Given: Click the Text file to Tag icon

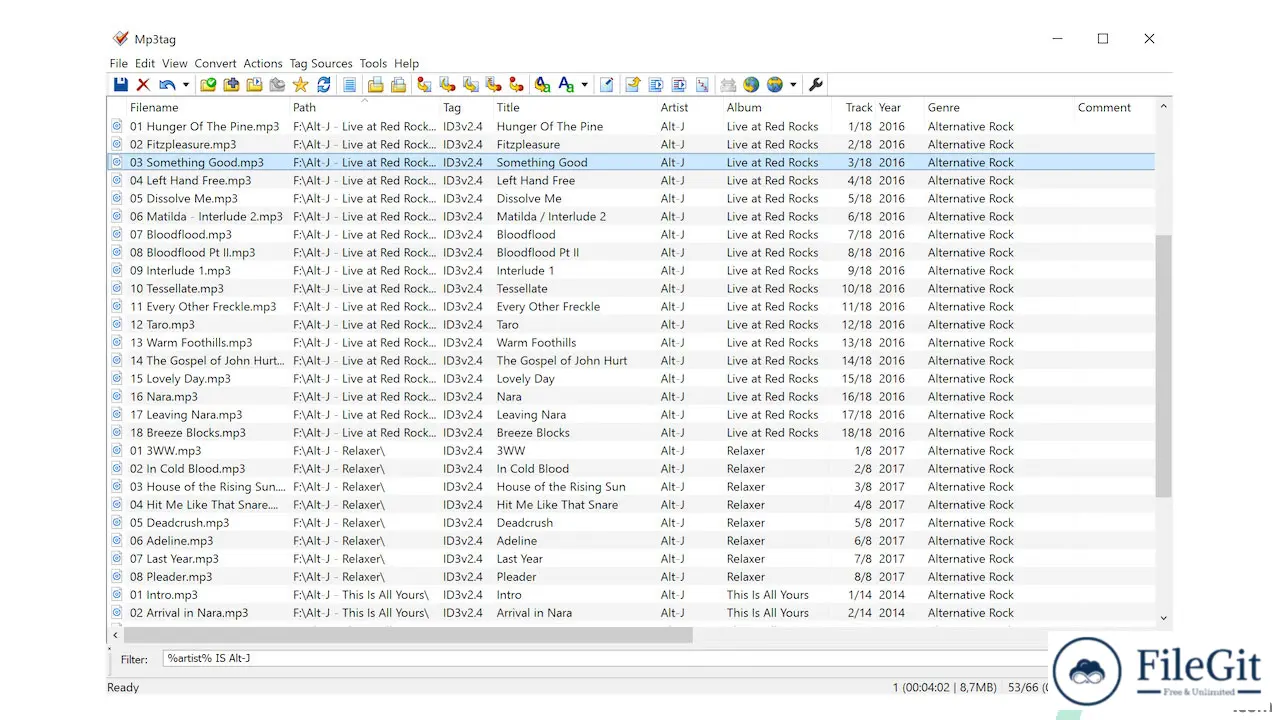Looking at the screenshot, I should click(x=493, y=85).
